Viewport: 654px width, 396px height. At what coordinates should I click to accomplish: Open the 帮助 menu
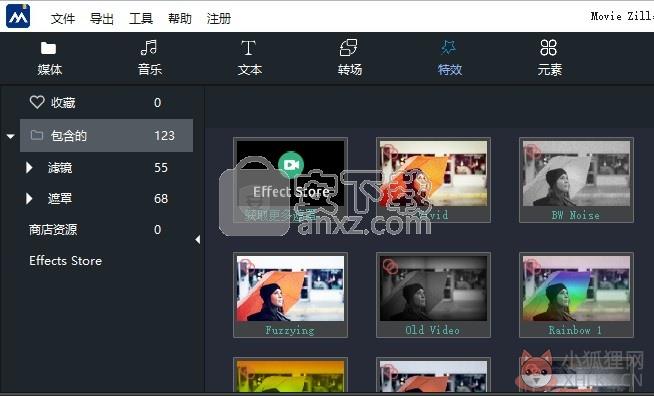(180, 18)
